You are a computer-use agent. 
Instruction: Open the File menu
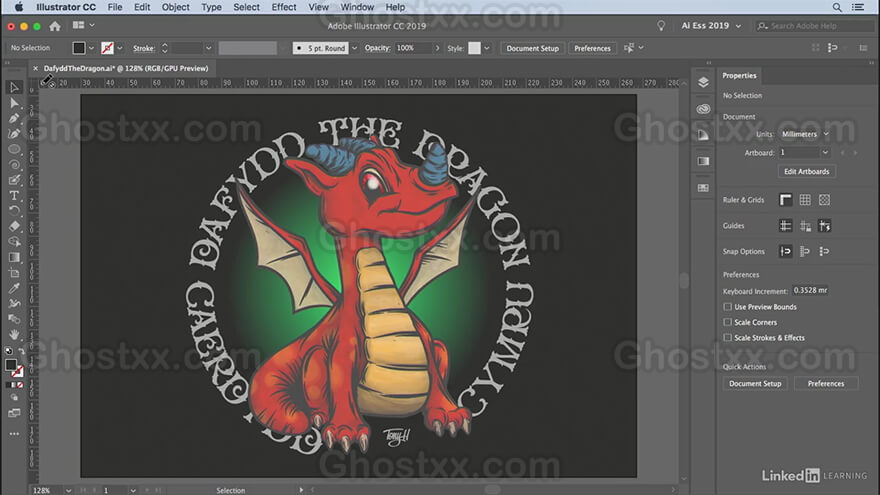(x=114, y=7)
